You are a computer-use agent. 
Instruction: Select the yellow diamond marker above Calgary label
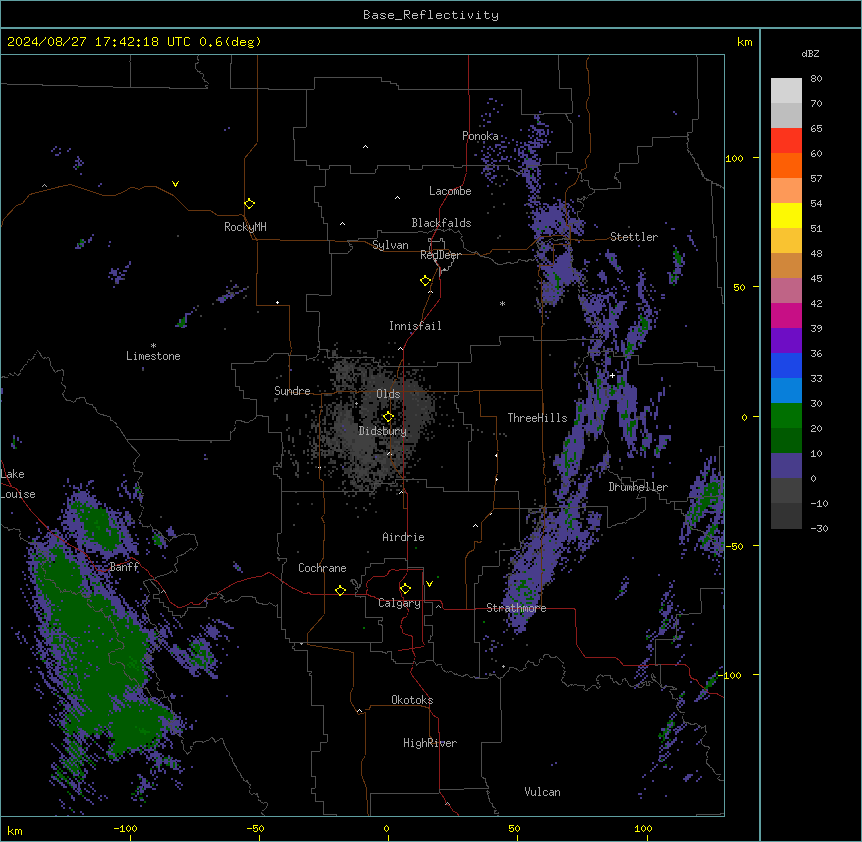[405, 589]
